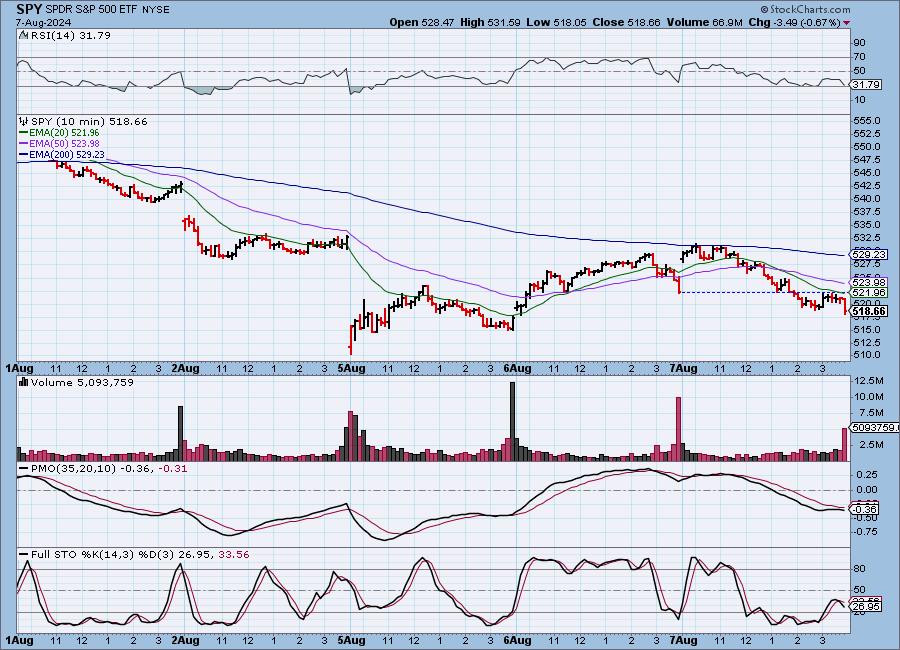Click the price bar icon beside SPY (10 min)
The image size is (900, 650).
[24, 121]
